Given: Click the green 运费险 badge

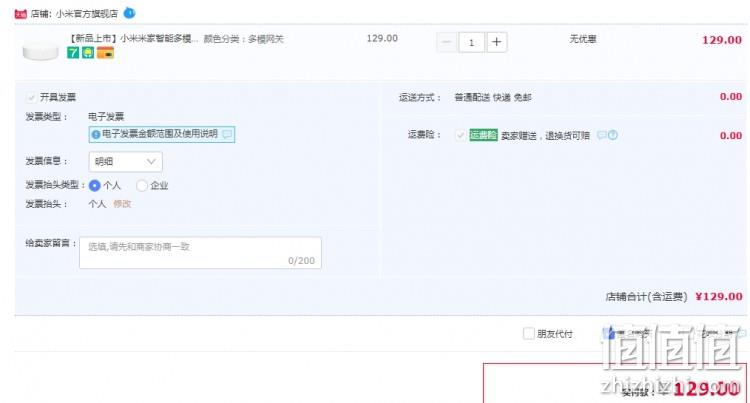Looking at the screenshot, I should pyautogui.click(x=484, y=135).
